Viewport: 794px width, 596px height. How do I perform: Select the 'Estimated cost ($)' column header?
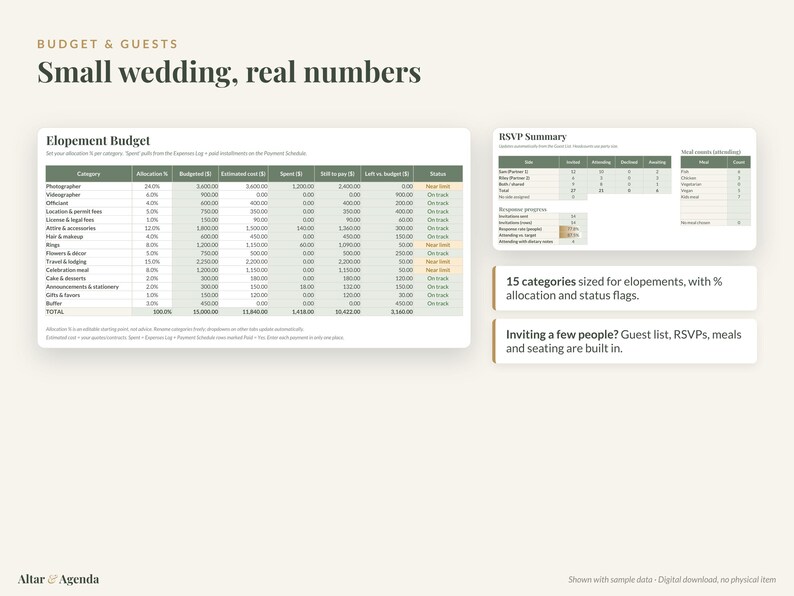244,174
